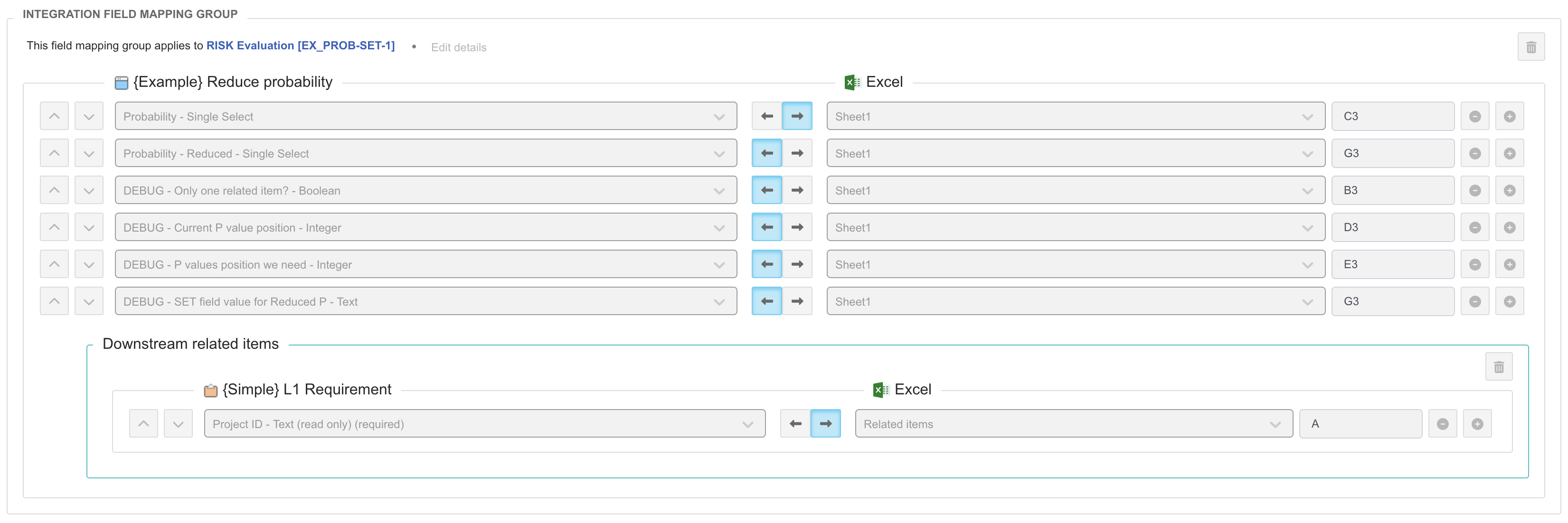The image size is (1568, 523).
Task: Delete the Downstream related items group
Action: (x=1499, y=367)
